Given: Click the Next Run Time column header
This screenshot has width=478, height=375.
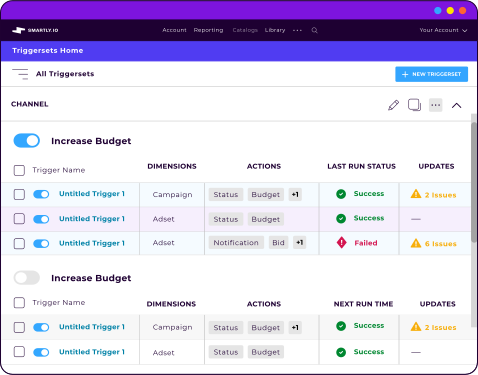Looking at the screenshot, I should tap(363, 304).
